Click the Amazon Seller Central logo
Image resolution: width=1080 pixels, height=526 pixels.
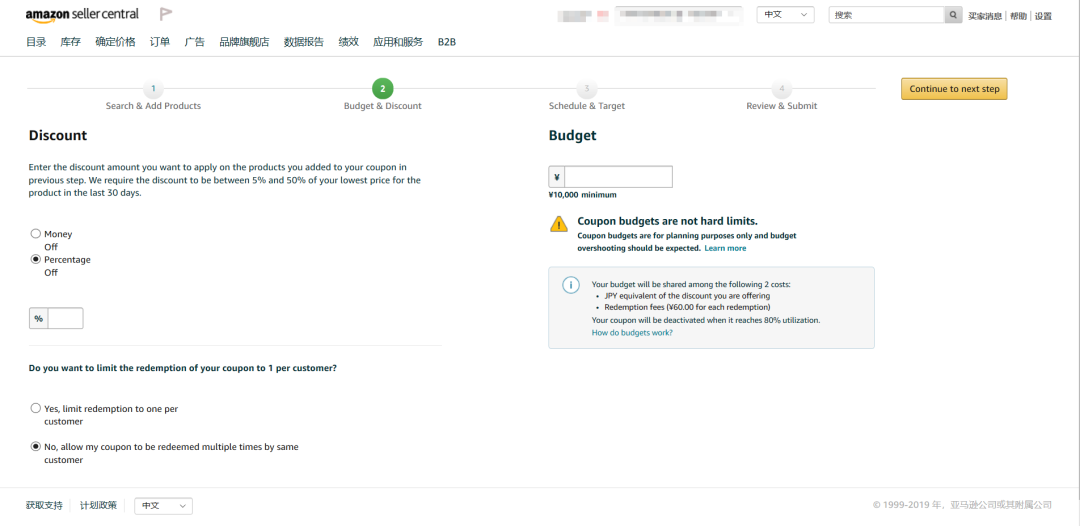tap(82, 15)
